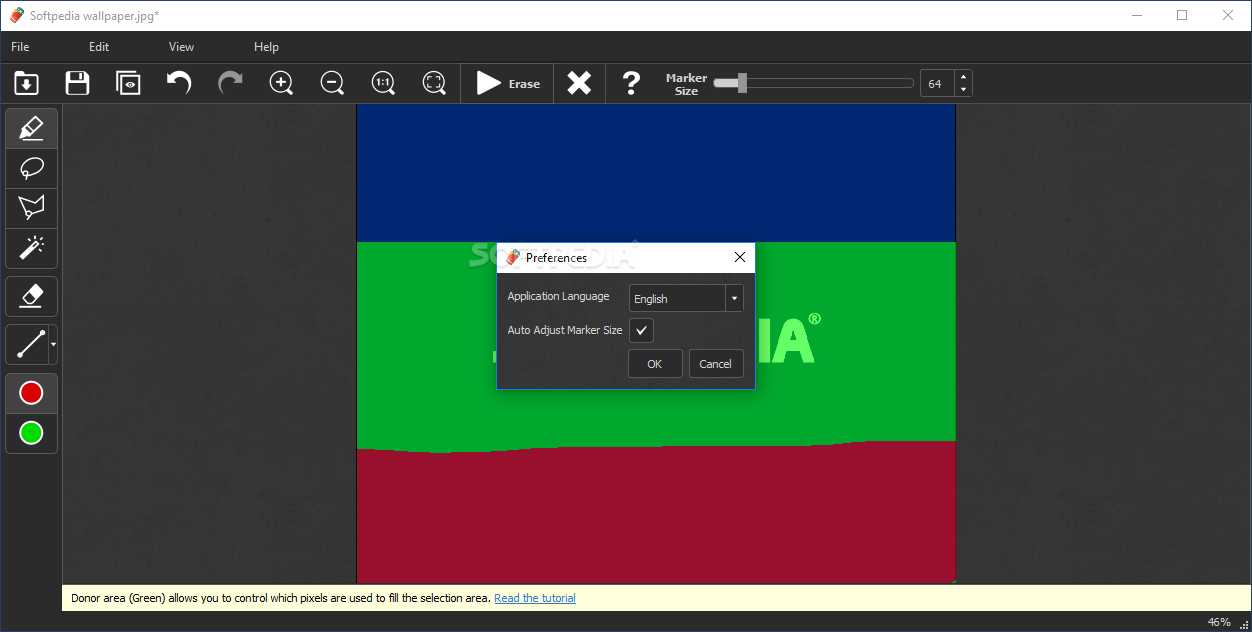Toggle Auto Adjust Marker Size checkbox
Image resolution: width=1252 pixels, height=632 pixels.
pos(641,330)
